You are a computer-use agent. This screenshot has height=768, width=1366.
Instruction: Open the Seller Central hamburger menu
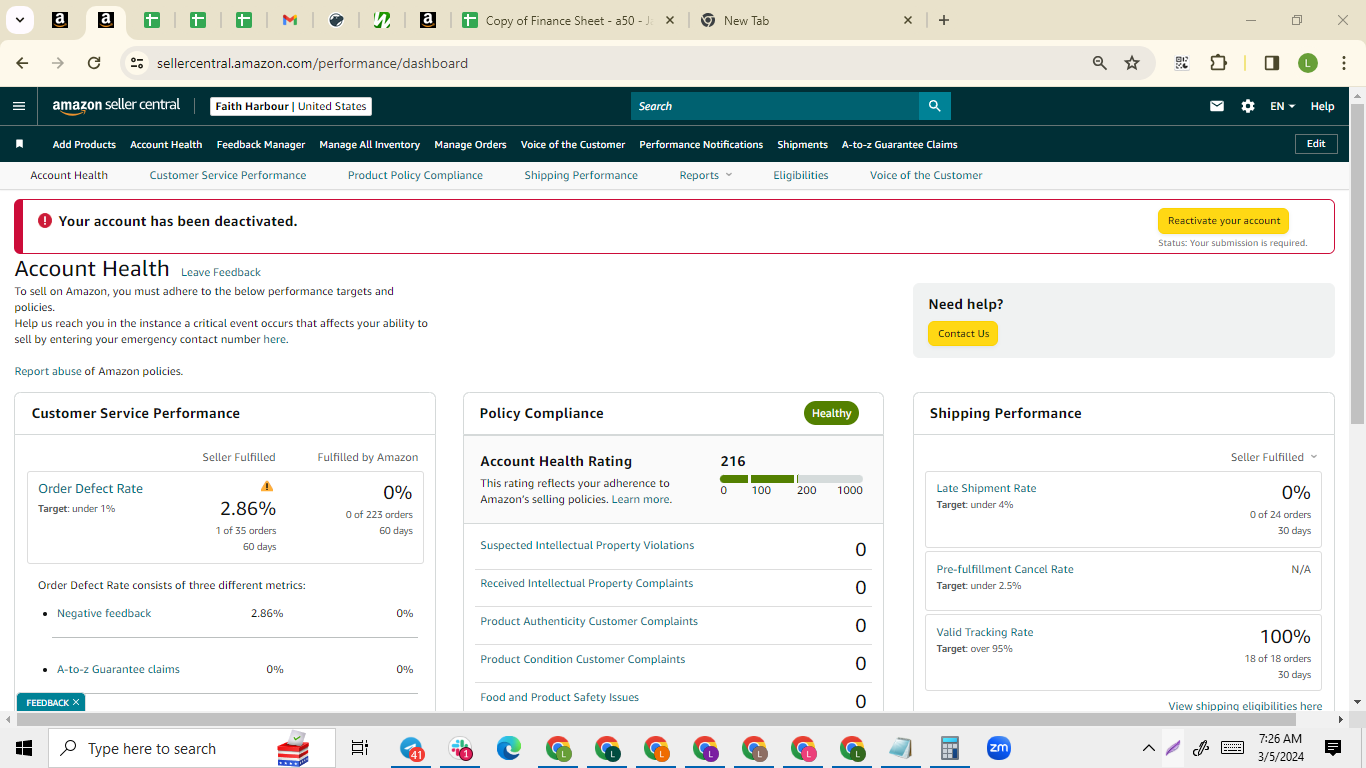(x=19, y=106)
